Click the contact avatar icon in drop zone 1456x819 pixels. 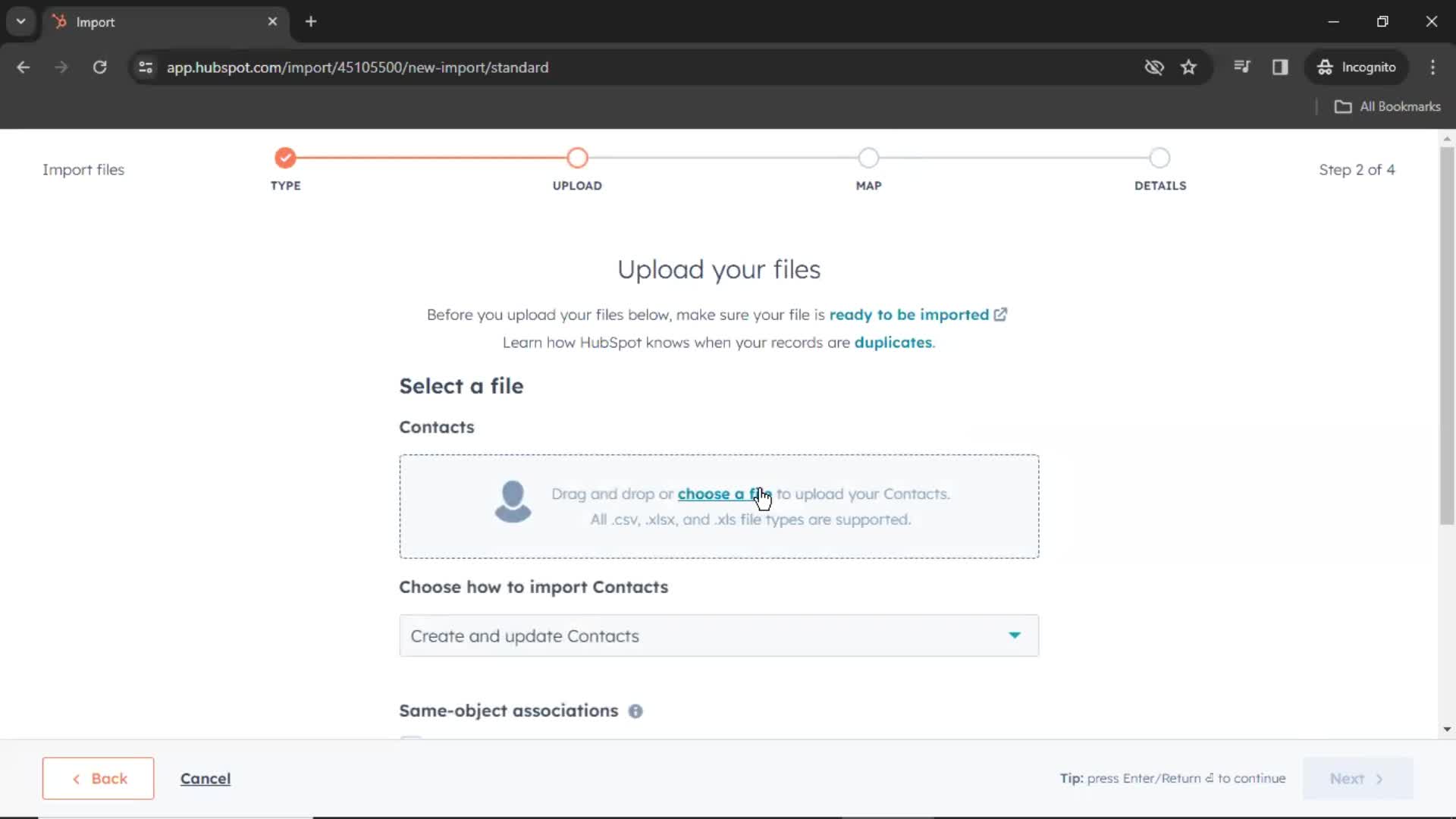pyautogui.click(x=513, y=501)
